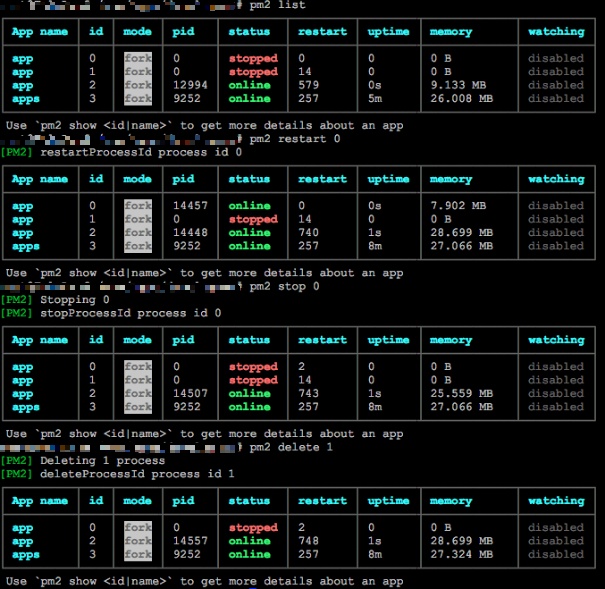Click memory 28.699 MB in the pid 14557 row
The image size is (605, 589).
tap(462, 541)
